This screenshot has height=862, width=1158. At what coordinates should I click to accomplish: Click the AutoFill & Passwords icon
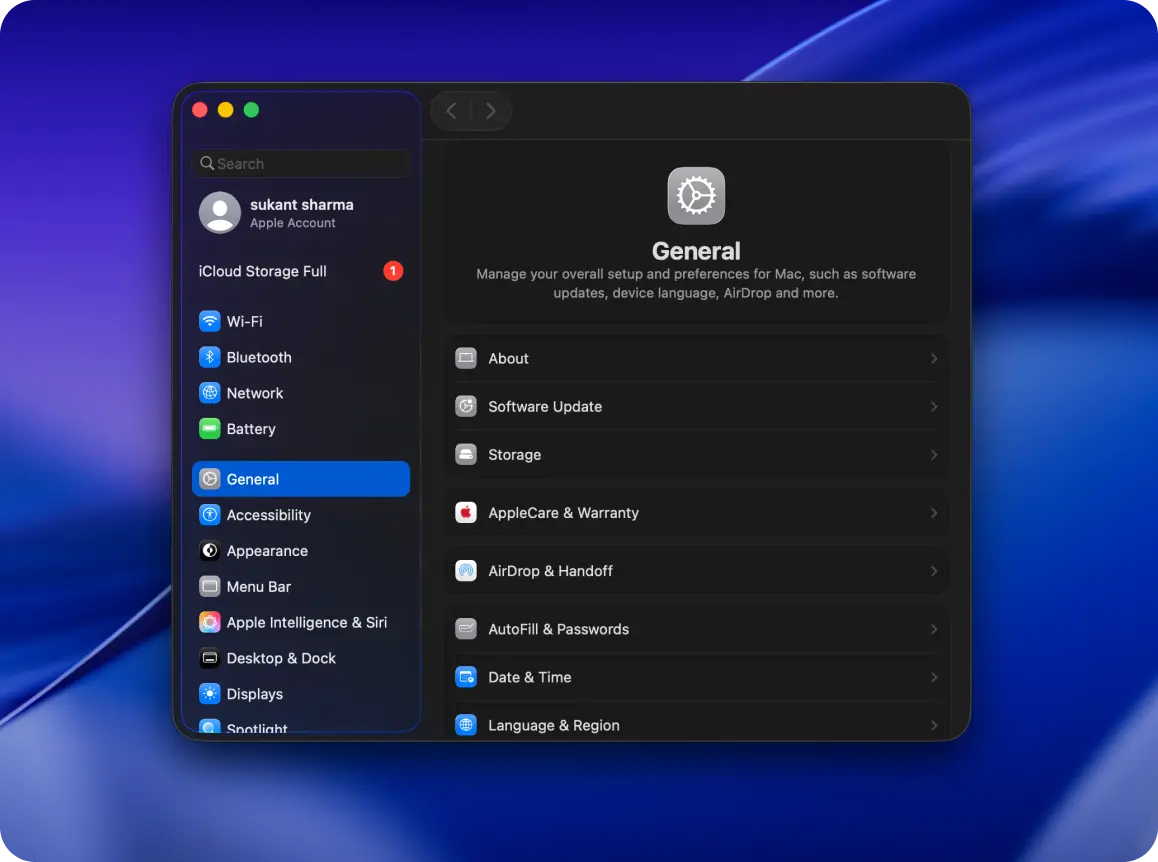(x=466, y=629)
